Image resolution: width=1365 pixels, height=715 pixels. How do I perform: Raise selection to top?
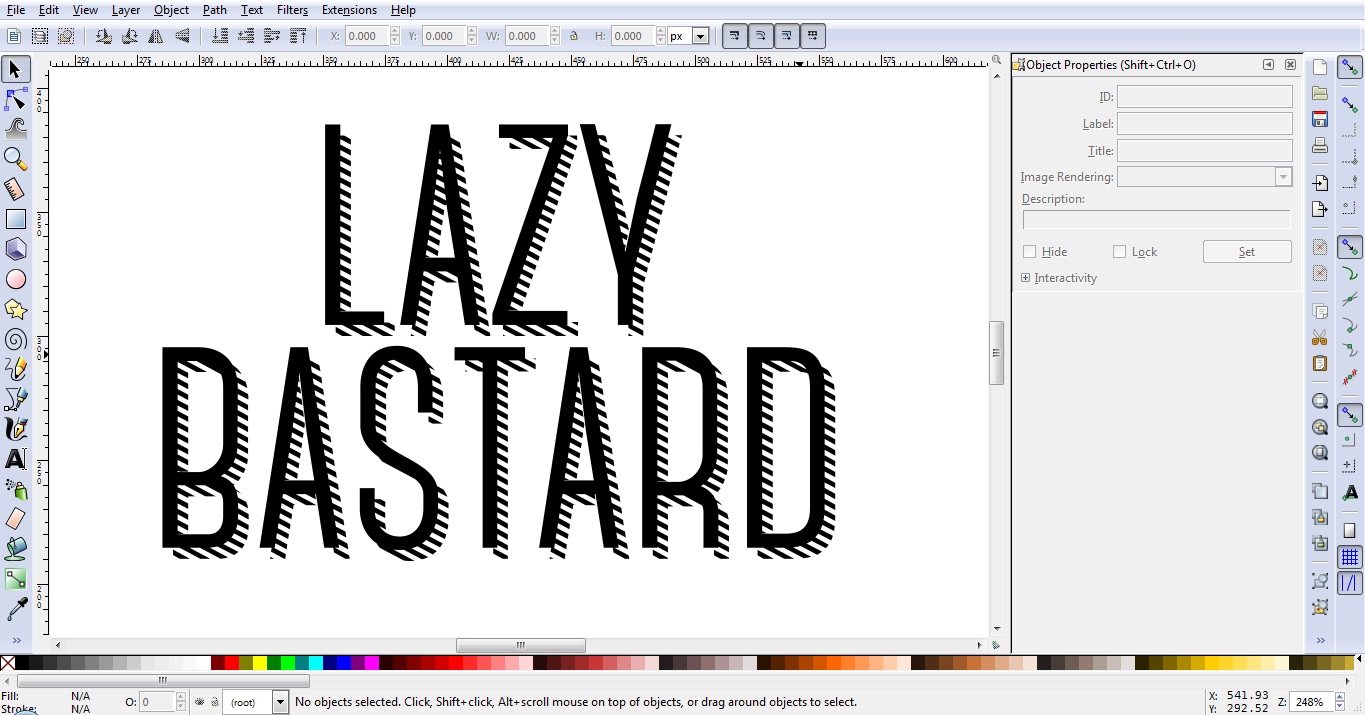[298, 36]
